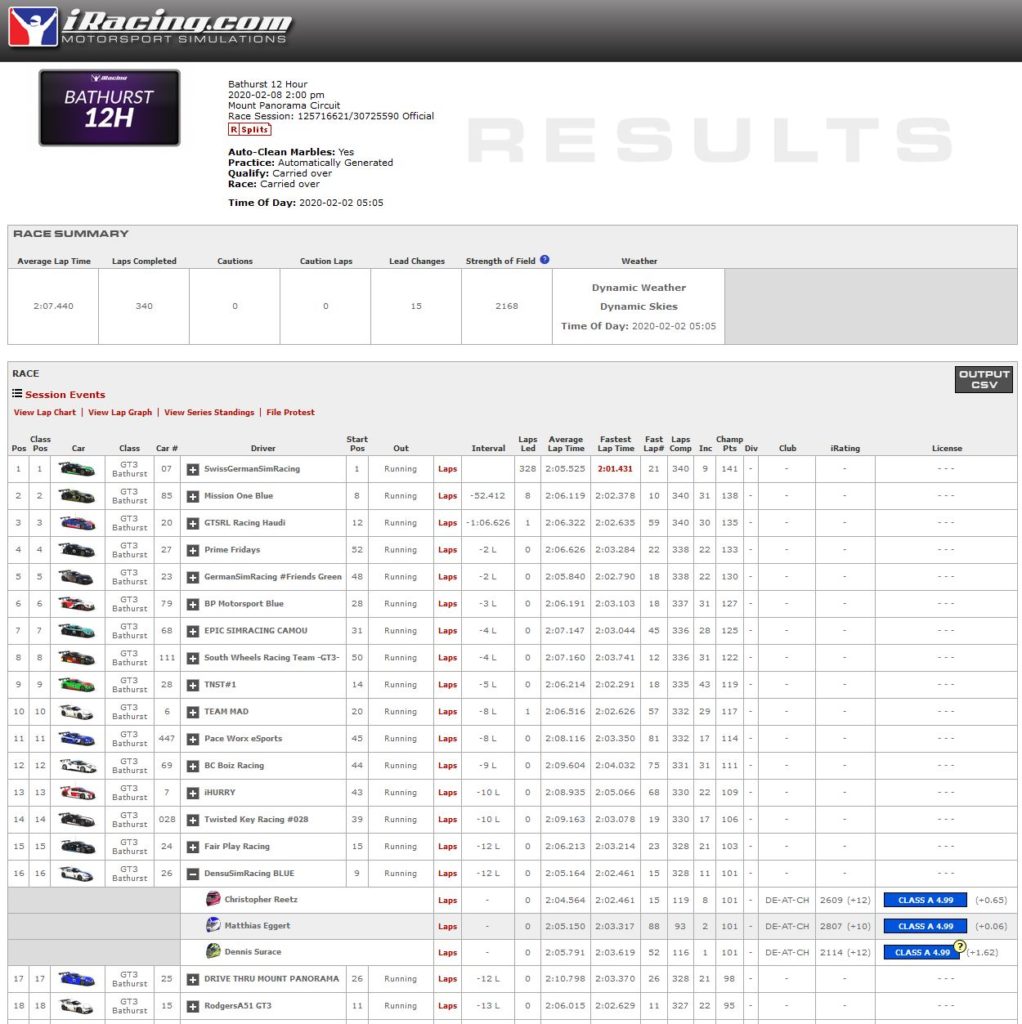Click DensuSimRacing BLUE car icon
Image resolution: width=1022 pixels, height=1024 pixels.
click(x=77, y=873)
